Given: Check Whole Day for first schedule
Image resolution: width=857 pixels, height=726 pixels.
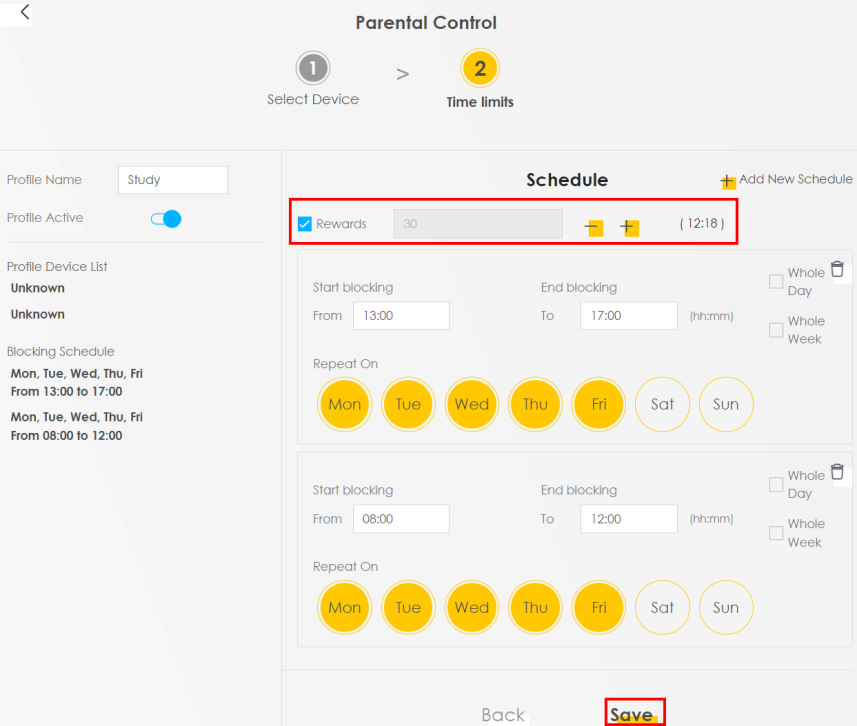Looking at the screenshot, I should tap(776, 282).
